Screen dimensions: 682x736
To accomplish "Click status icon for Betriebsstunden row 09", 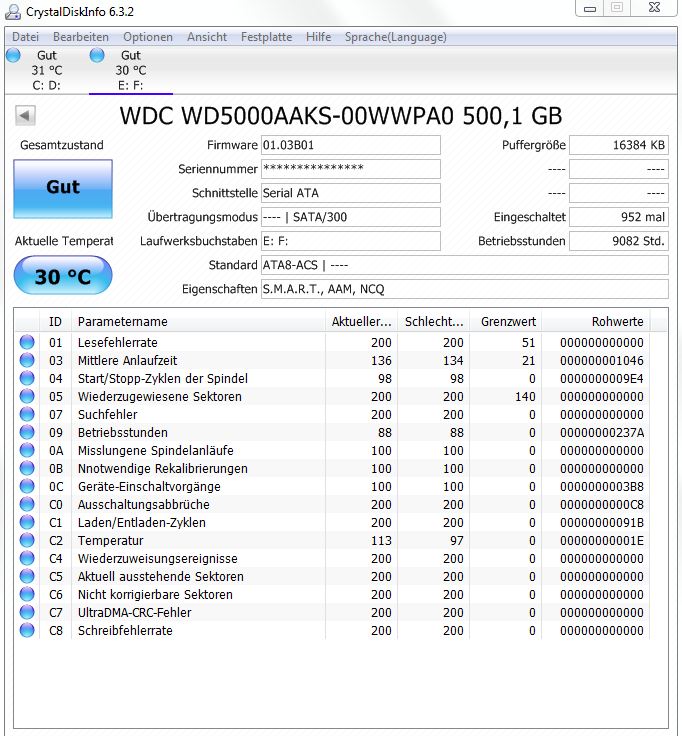I will click(27, 432).
